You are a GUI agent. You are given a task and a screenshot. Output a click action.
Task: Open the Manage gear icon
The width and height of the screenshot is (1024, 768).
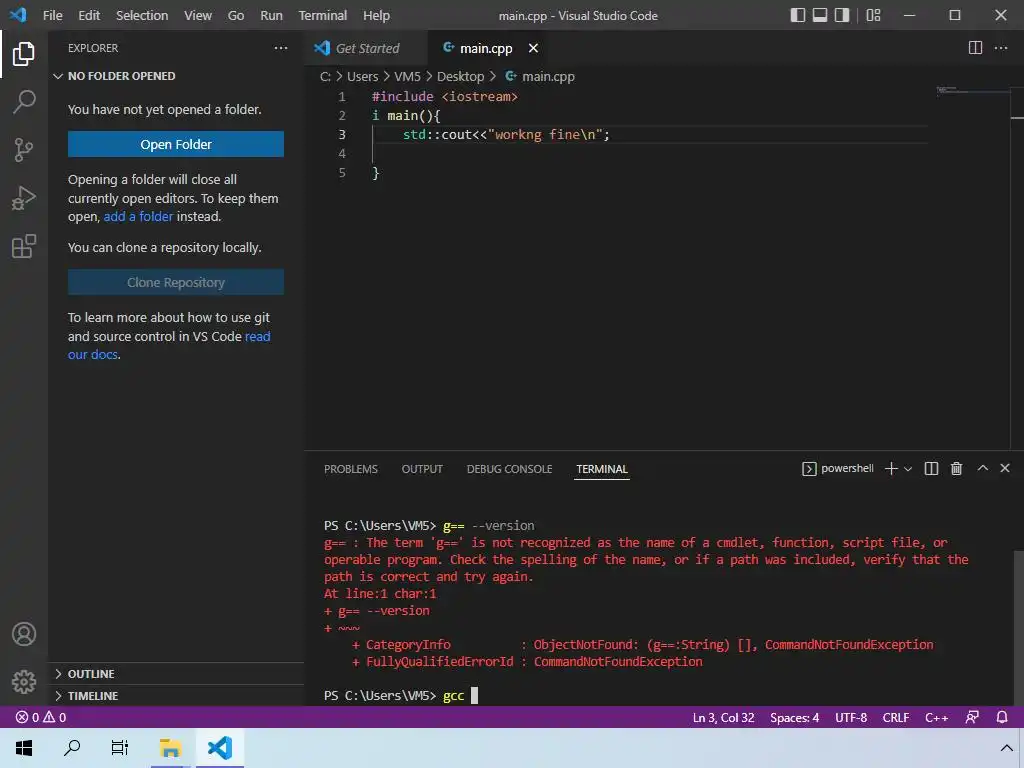(24, 682)
